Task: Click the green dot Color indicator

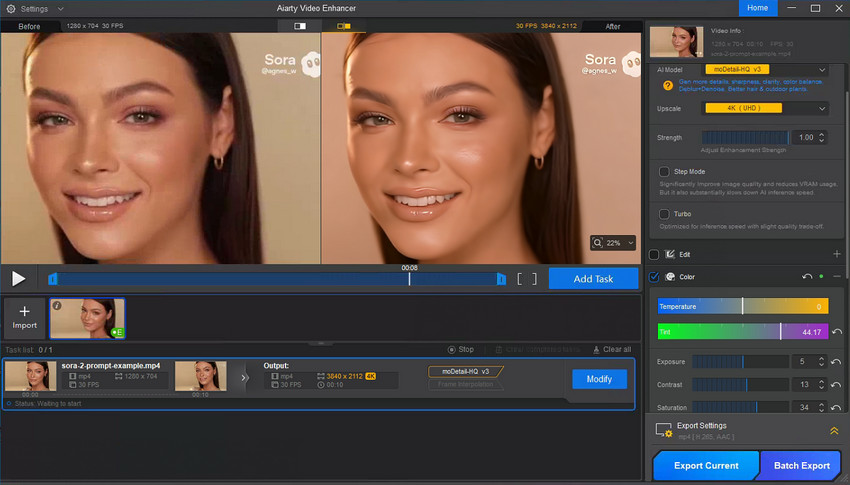Action: pyautogui.click(x=821, y=277)
